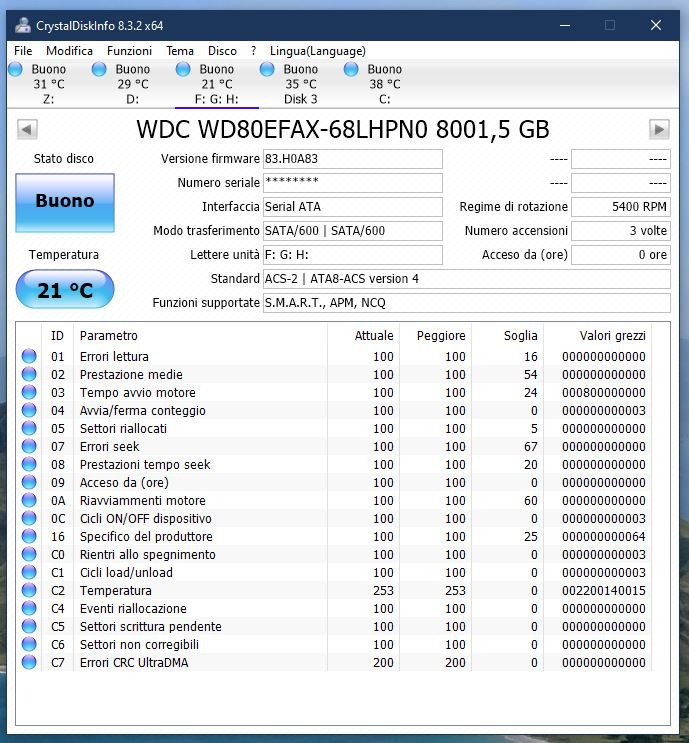Viewport: 689px width, 743px height.
Task: Click the 21 °C temperature button
Action: [x=65, y=289]
